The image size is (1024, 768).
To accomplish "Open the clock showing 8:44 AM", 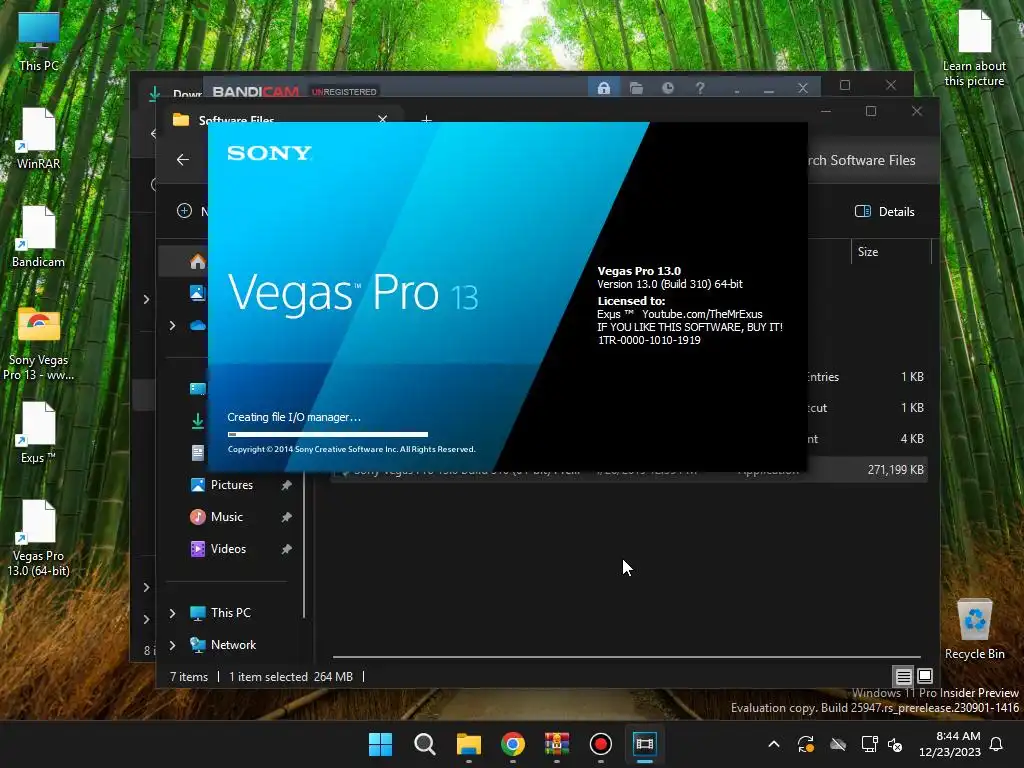I will click(x=950, y=744).
